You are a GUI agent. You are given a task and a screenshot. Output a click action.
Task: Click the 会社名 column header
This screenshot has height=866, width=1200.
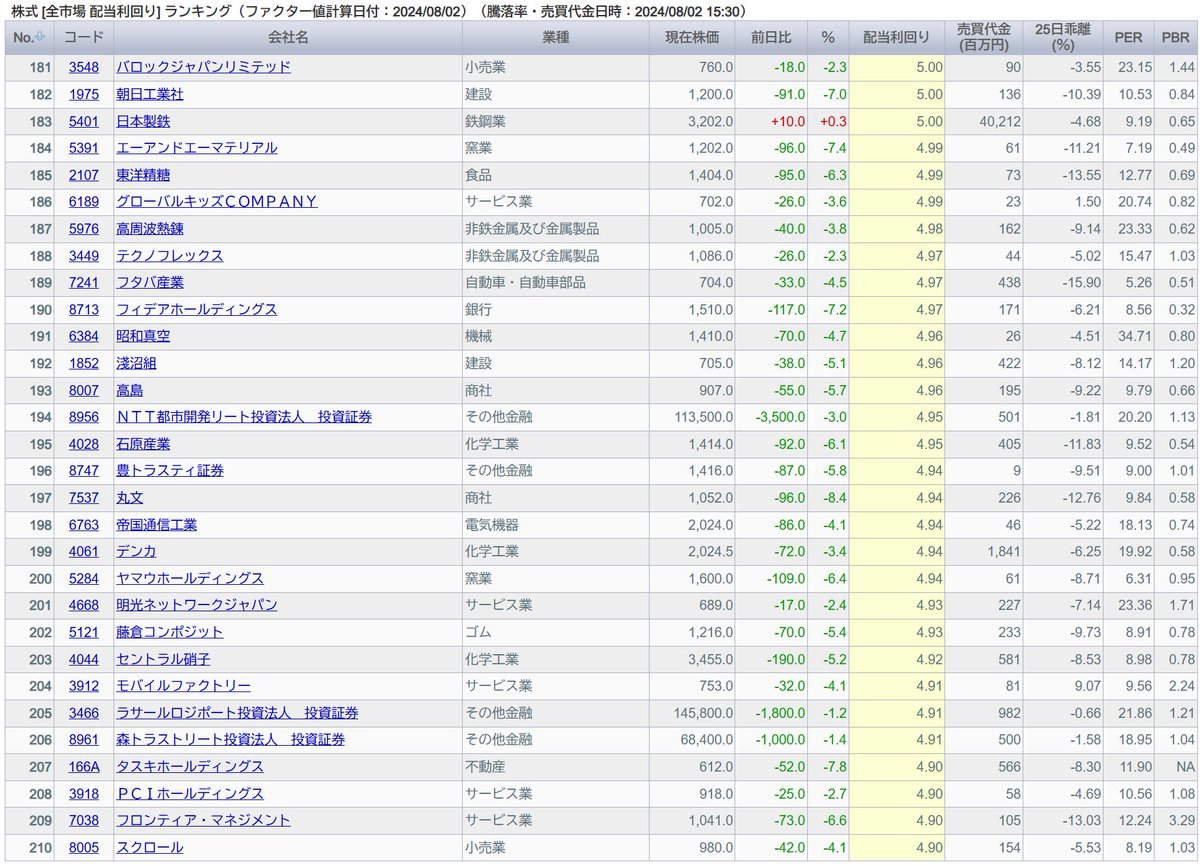[x=288, y=37]
